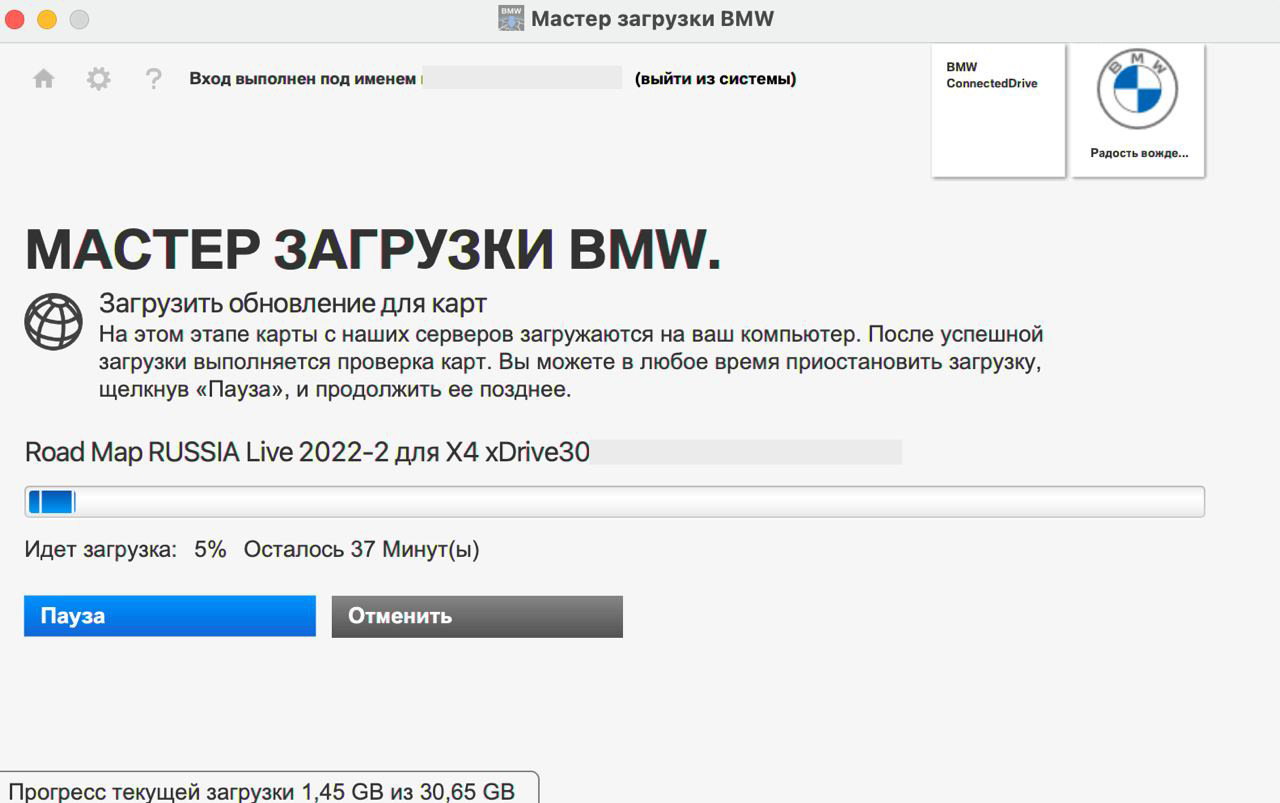Open settings via the gear icon
Image resolution: width=1280 pixels, height=803 pixels.
98,79
